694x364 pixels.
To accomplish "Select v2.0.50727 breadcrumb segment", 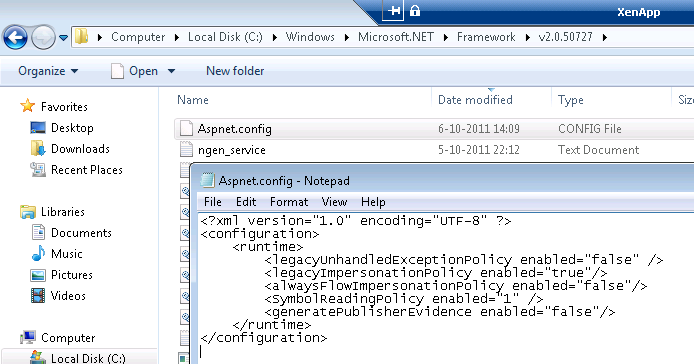I will pos(565,37).
